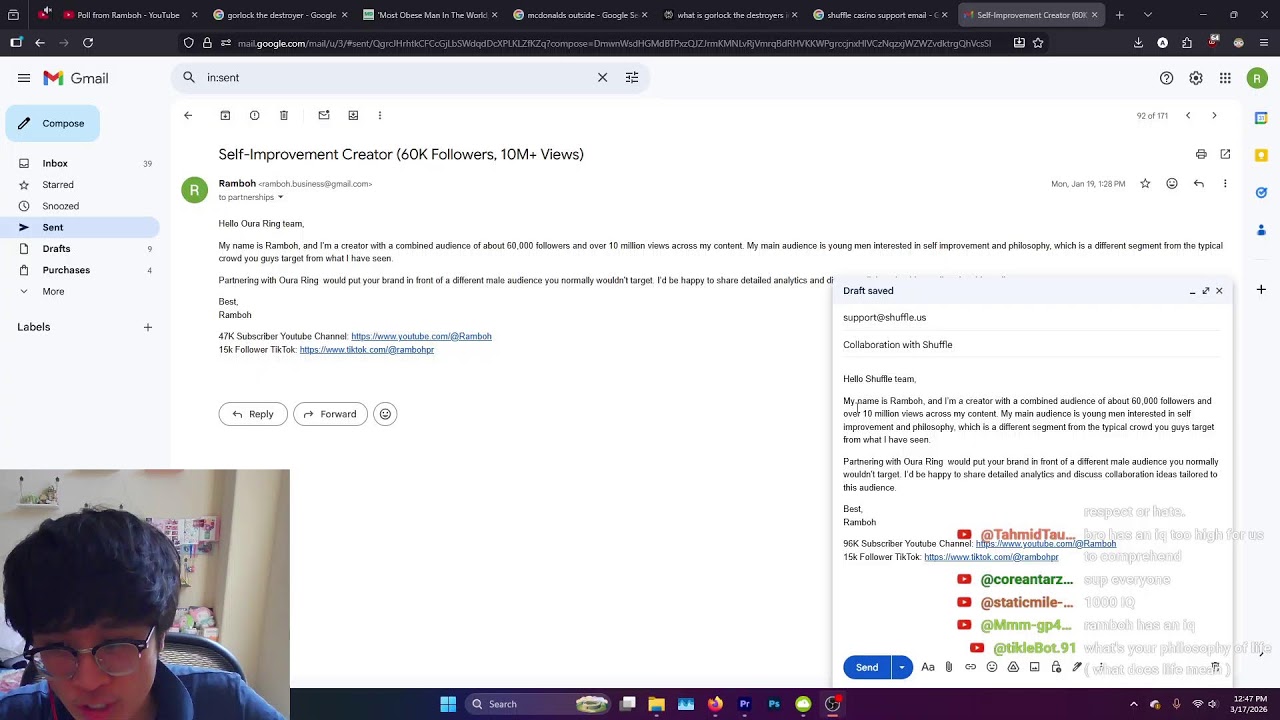The width and height of the screenshot is (1280, 720).
Task: Attach a file to the draft
Action: [949, 668]
